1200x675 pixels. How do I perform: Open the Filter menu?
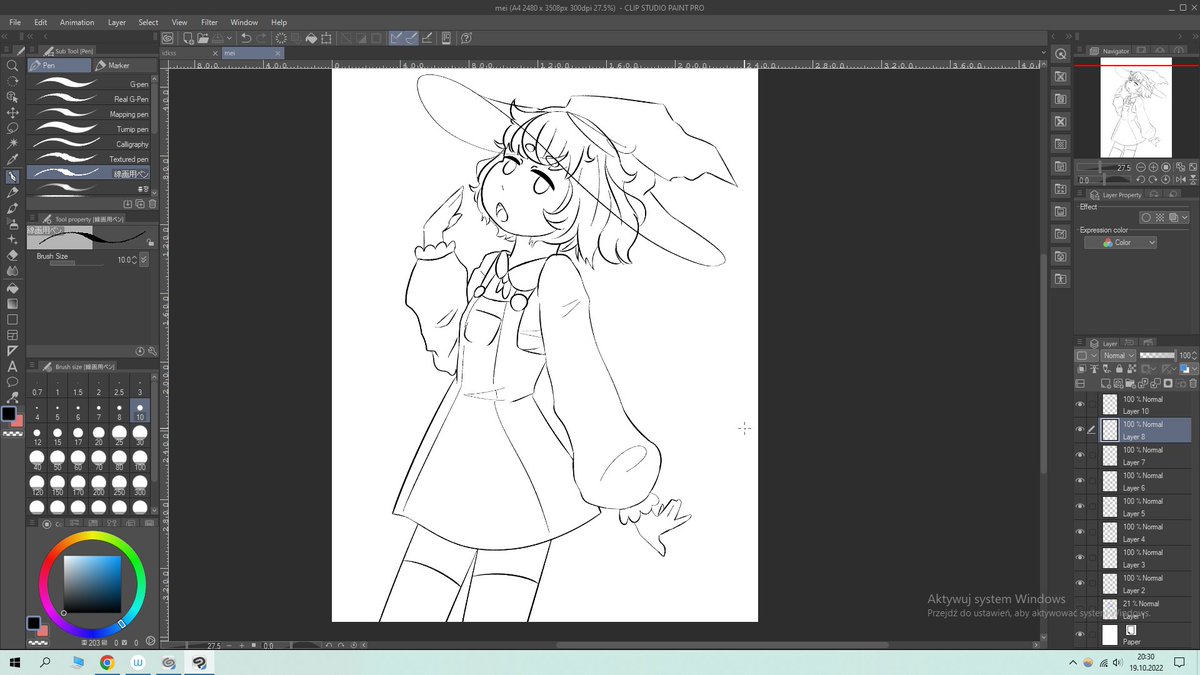209,22
